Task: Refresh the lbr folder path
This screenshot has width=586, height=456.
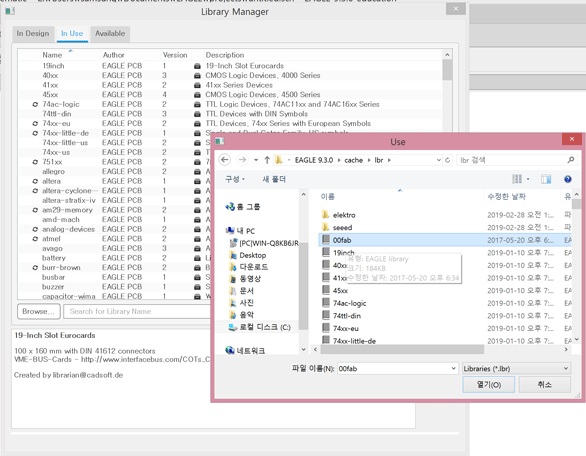Action: tap(447, 160)
